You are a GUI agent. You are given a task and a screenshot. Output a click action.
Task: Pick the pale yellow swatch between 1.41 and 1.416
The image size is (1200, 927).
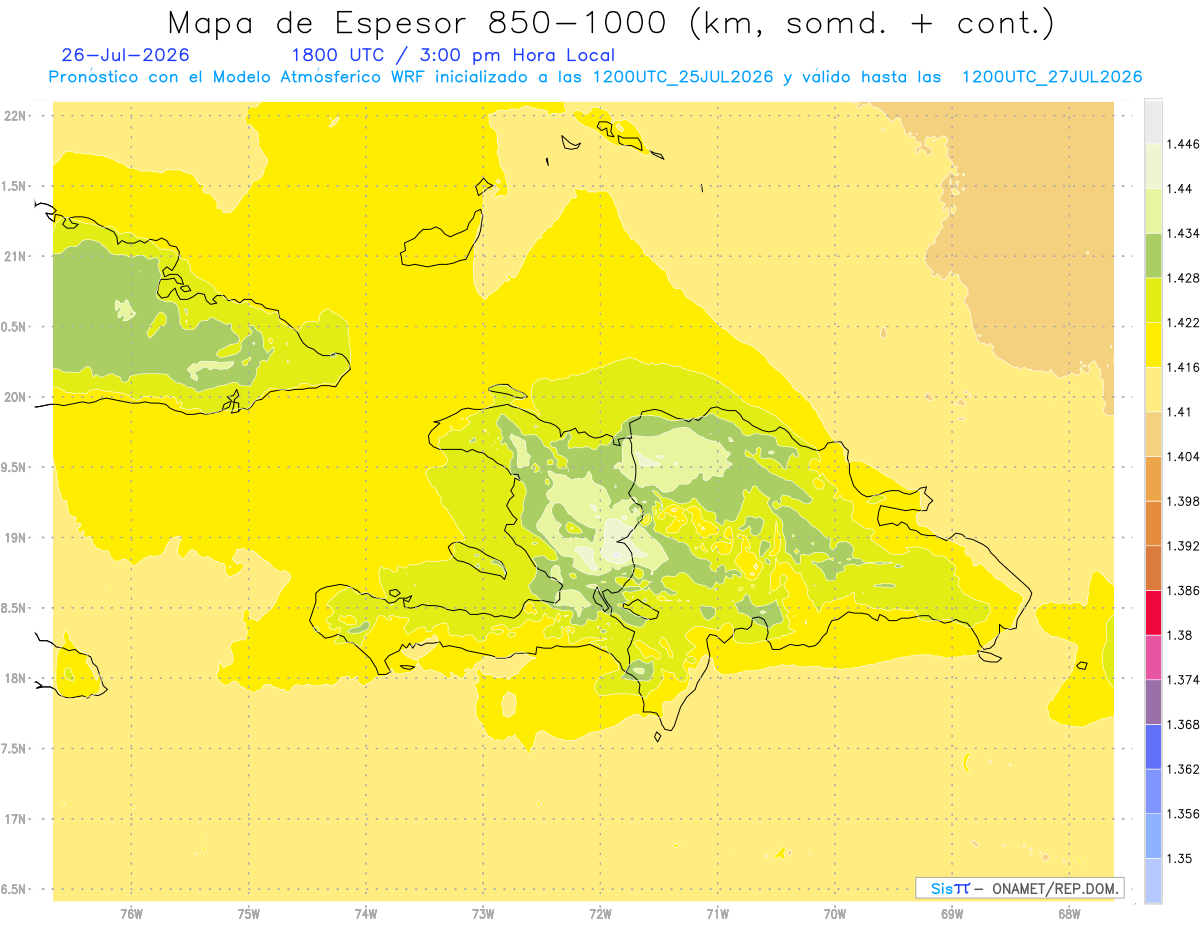click(1153, 389)
